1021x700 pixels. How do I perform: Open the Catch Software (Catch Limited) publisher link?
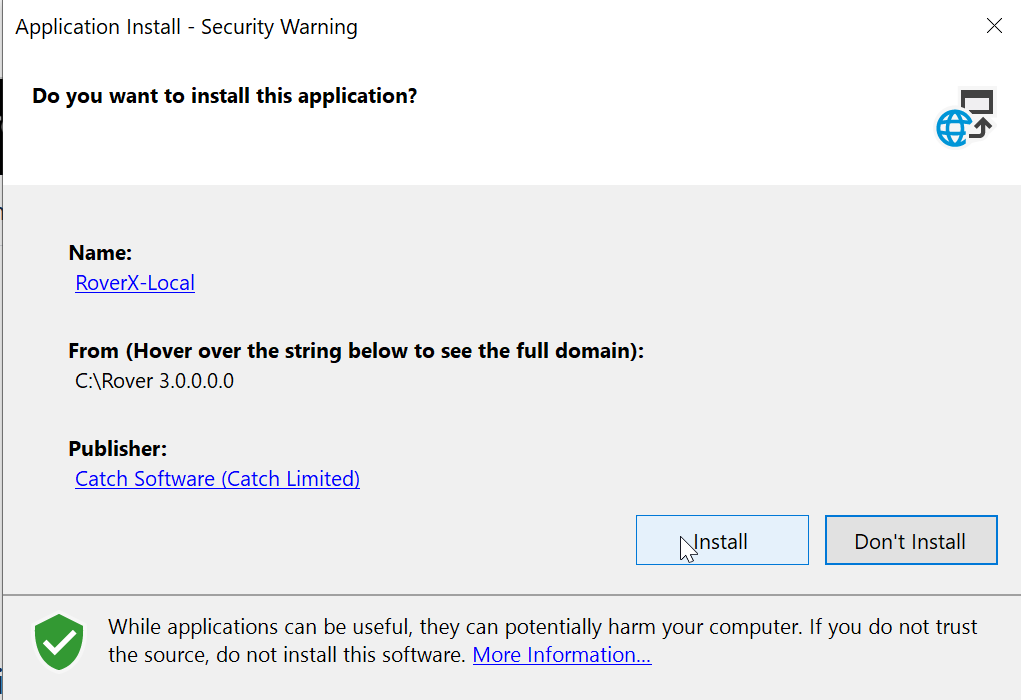click(x=217, y=479)
